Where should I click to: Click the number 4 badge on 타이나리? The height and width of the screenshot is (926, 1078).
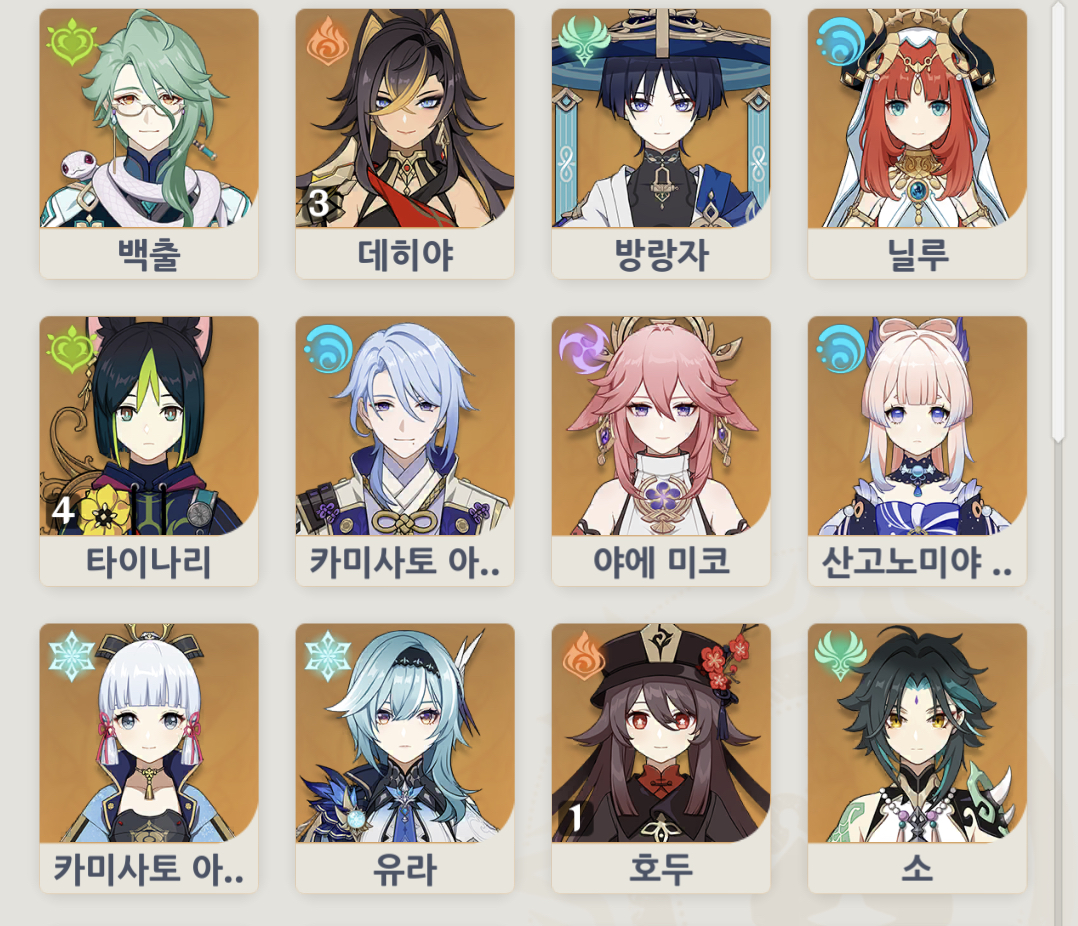(63, 510)
